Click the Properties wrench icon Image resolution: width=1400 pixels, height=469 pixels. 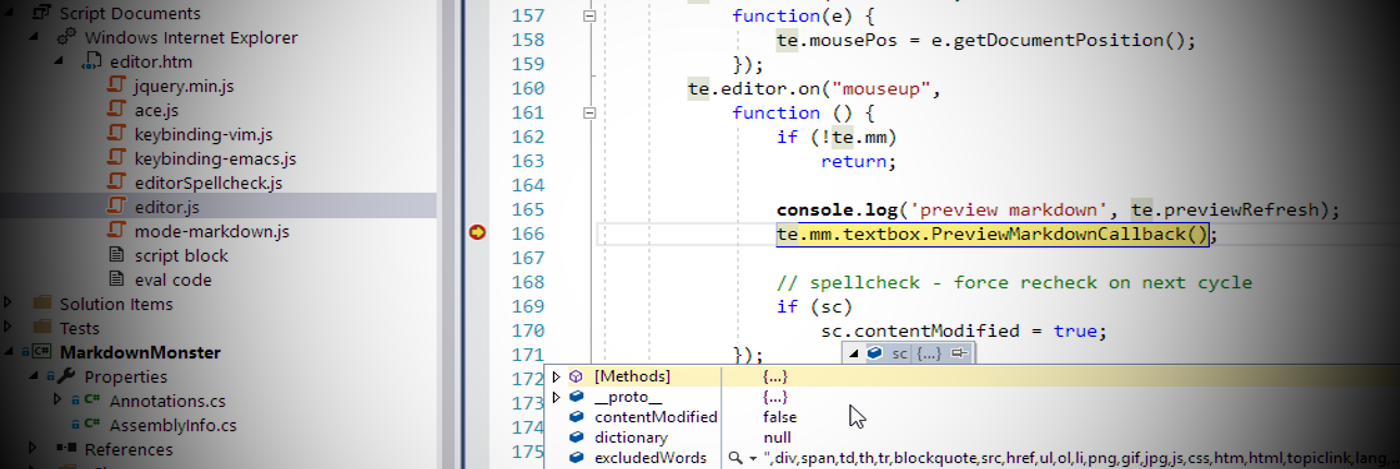coord(67,376)
